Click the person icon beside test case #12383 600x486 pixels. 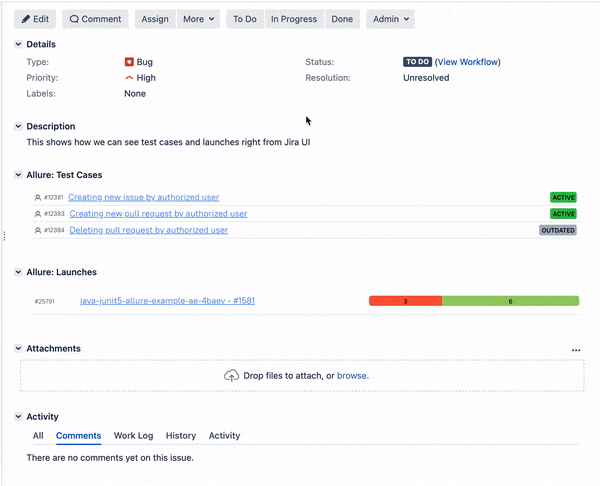pos(38,214)
